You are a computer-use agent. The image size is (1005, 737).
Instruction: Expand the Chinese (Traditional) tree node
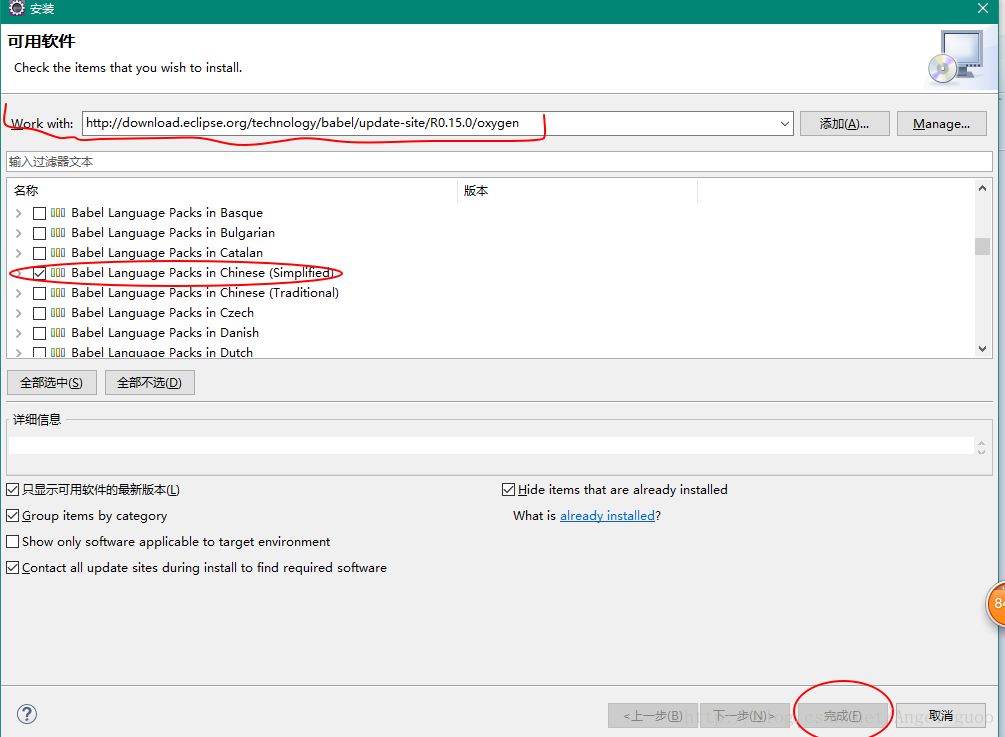(19, 294)
